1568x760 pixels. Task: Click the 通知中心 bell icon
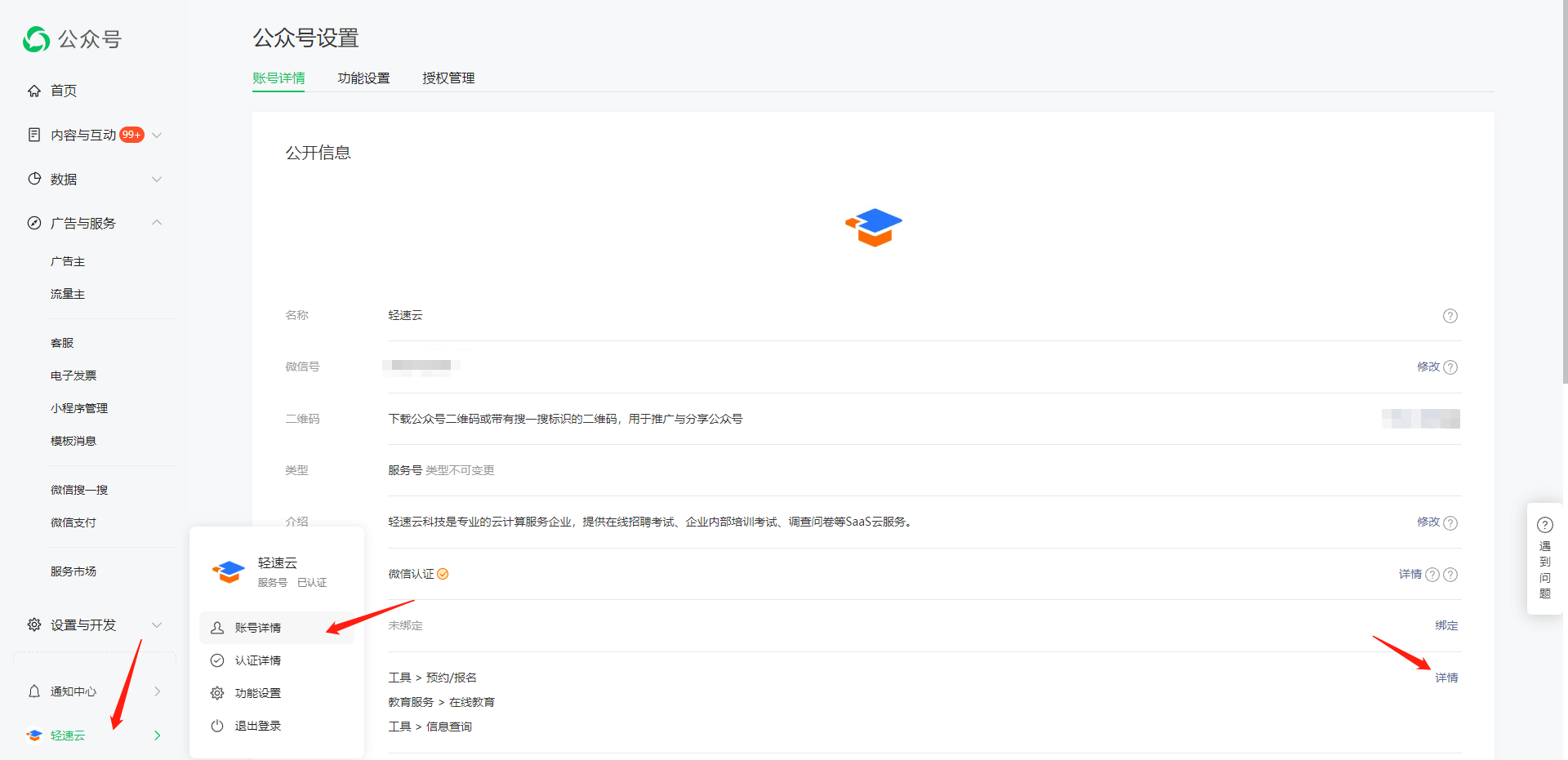coord(34,691)
